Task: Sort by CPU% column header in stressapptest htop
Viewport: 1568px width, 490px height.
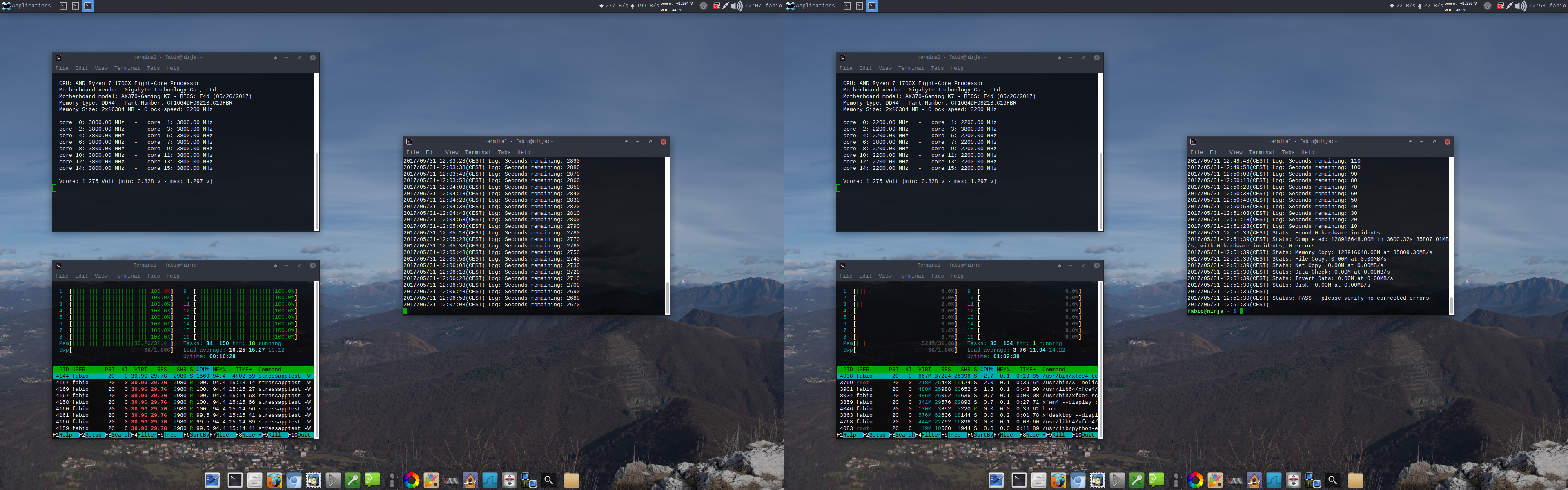Action: click(x=203, y=370)
